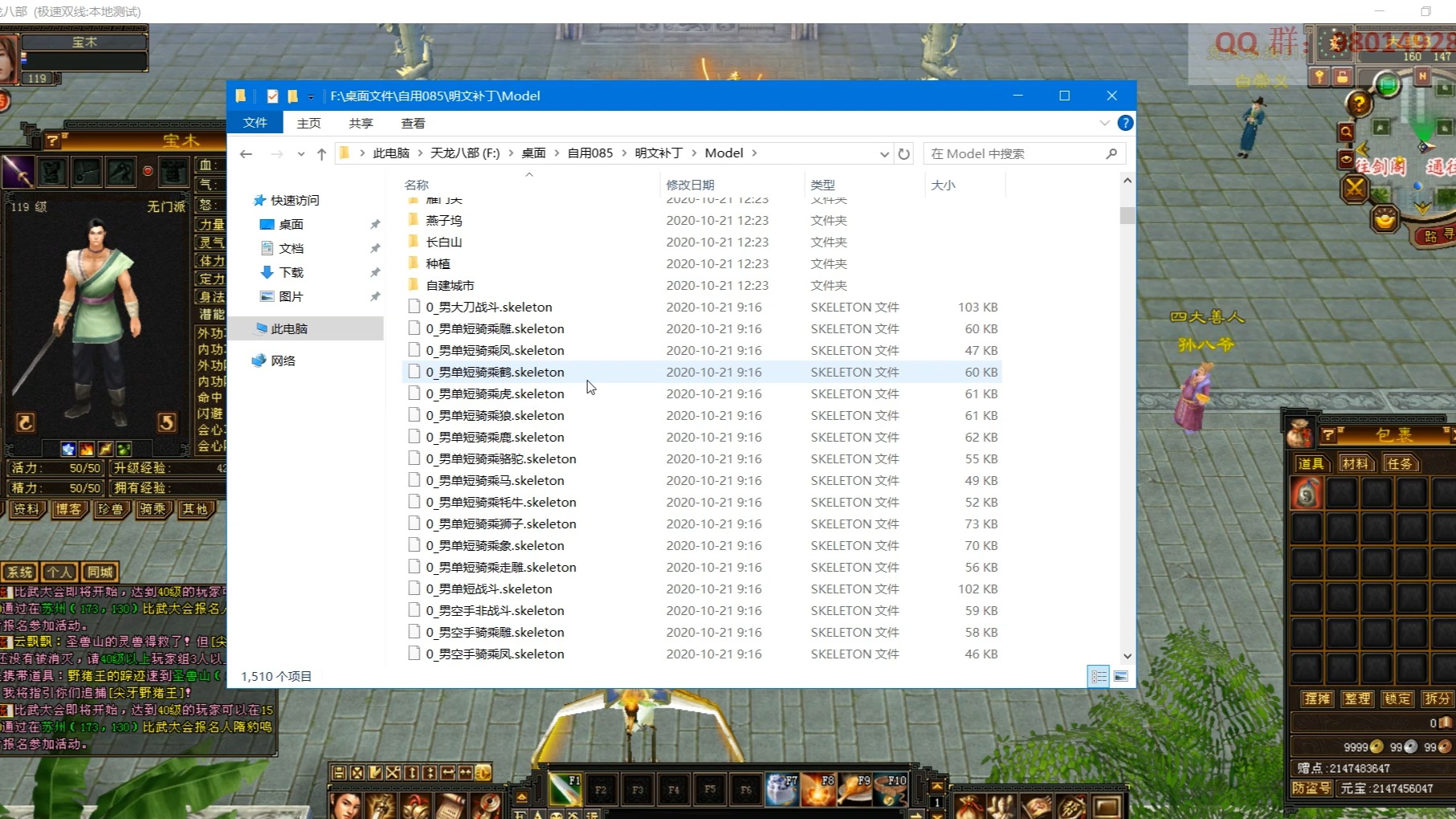
Task: Switch to the 查看 ribbon tab
Action: (413, 123)
